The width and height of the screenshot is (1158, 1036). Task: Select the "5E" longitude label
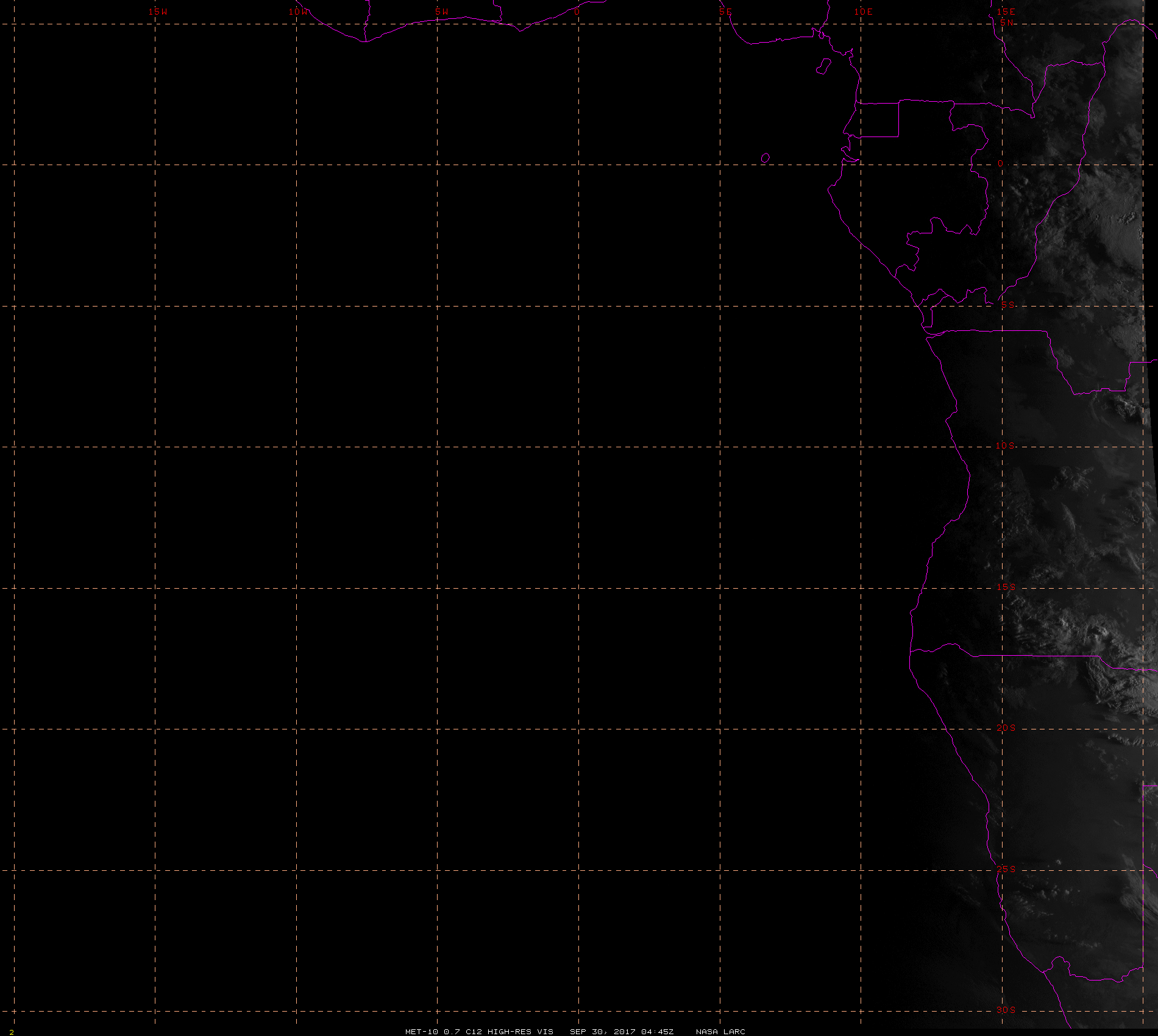[725, 12]
